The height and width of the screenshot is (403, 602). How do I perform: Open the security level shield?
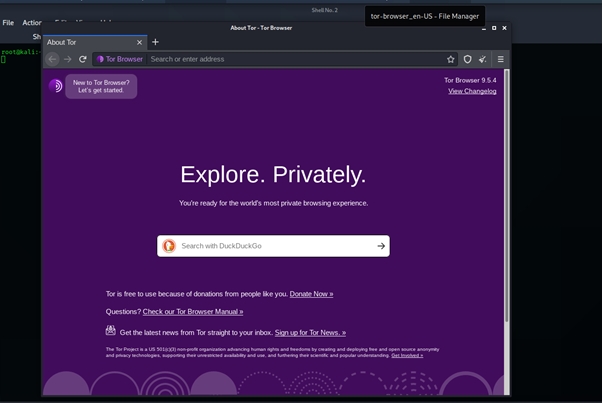click(x=467, y=59)
